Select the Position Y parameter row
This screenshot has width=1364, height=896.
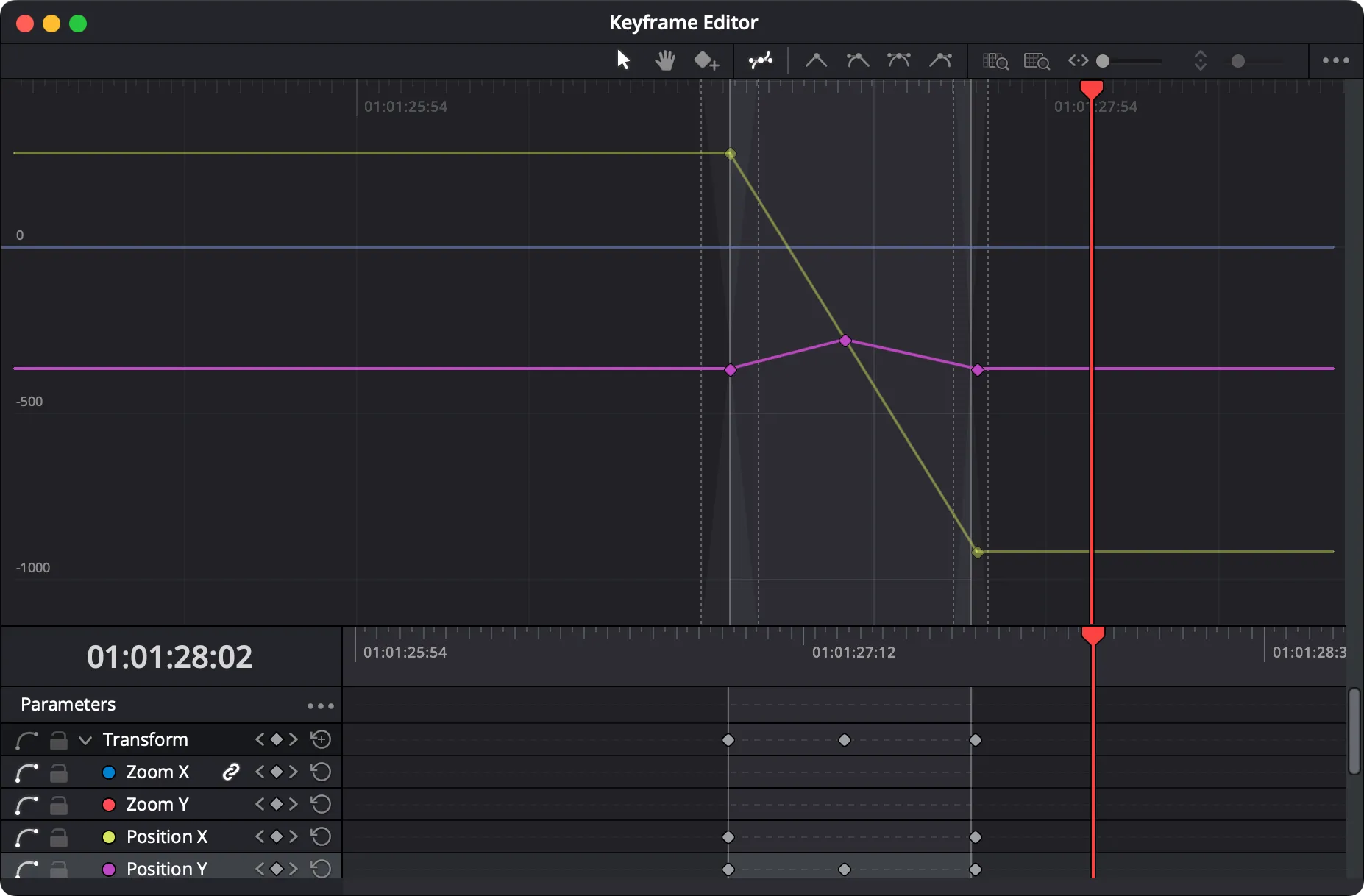(x=166, y=870)
